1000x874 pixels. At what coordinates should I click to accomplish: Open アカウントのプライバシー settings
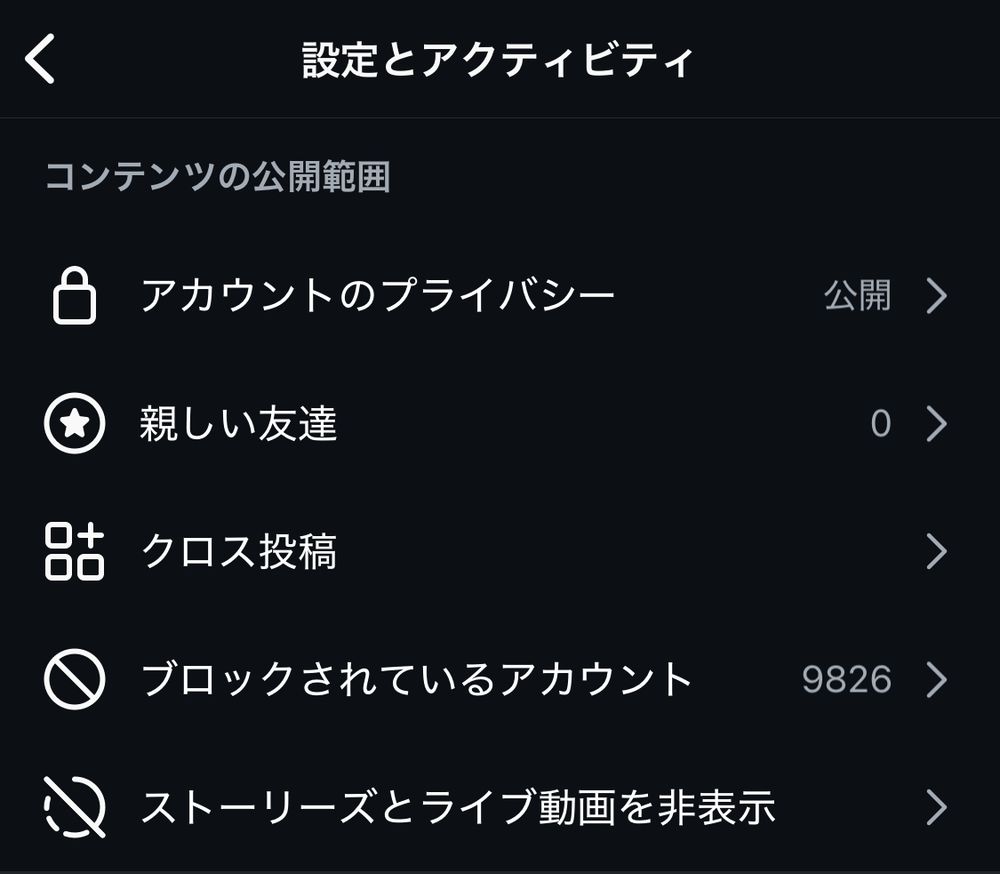(x=377, y=296)
